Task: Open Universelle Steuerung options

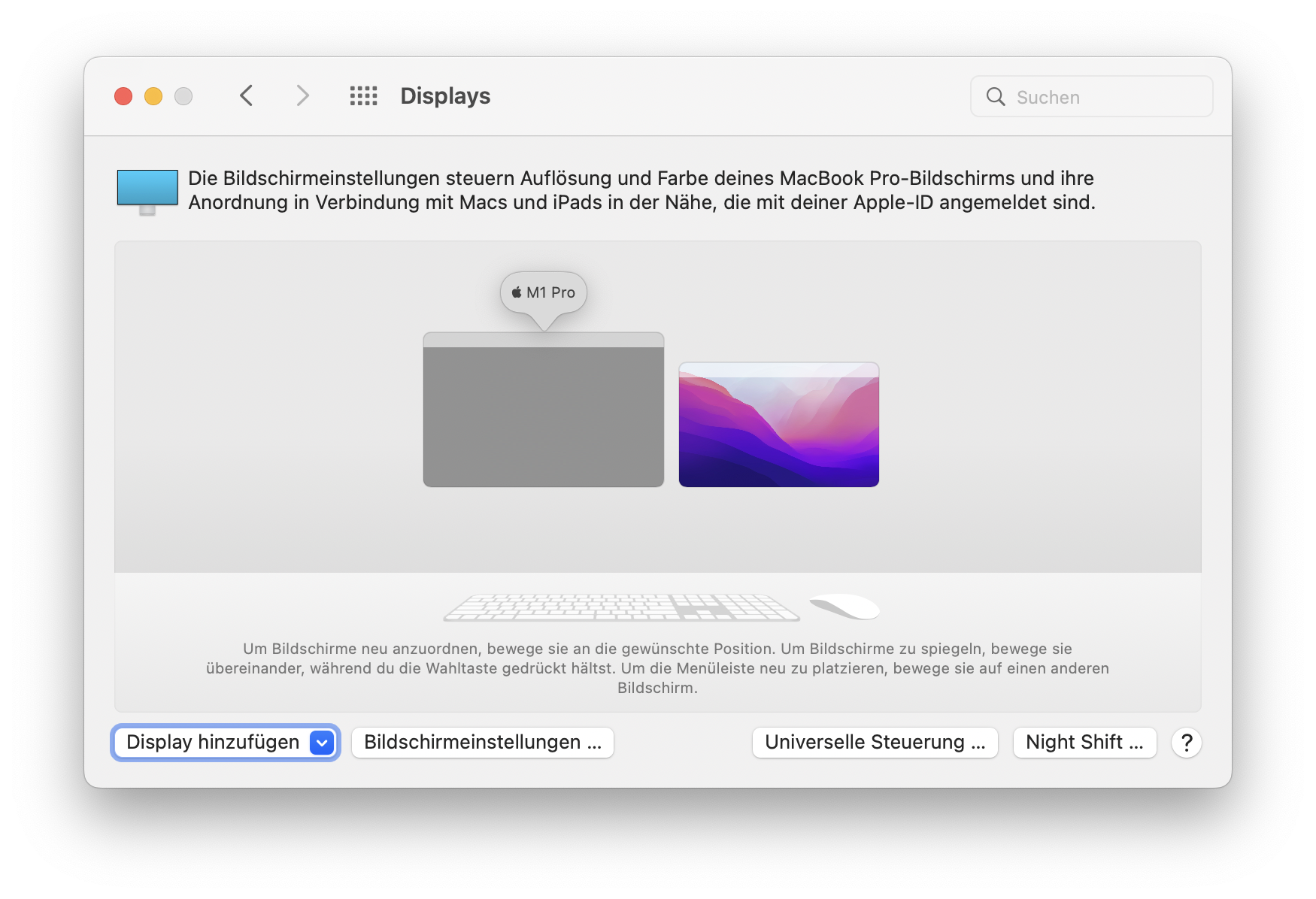Action: 875,742
